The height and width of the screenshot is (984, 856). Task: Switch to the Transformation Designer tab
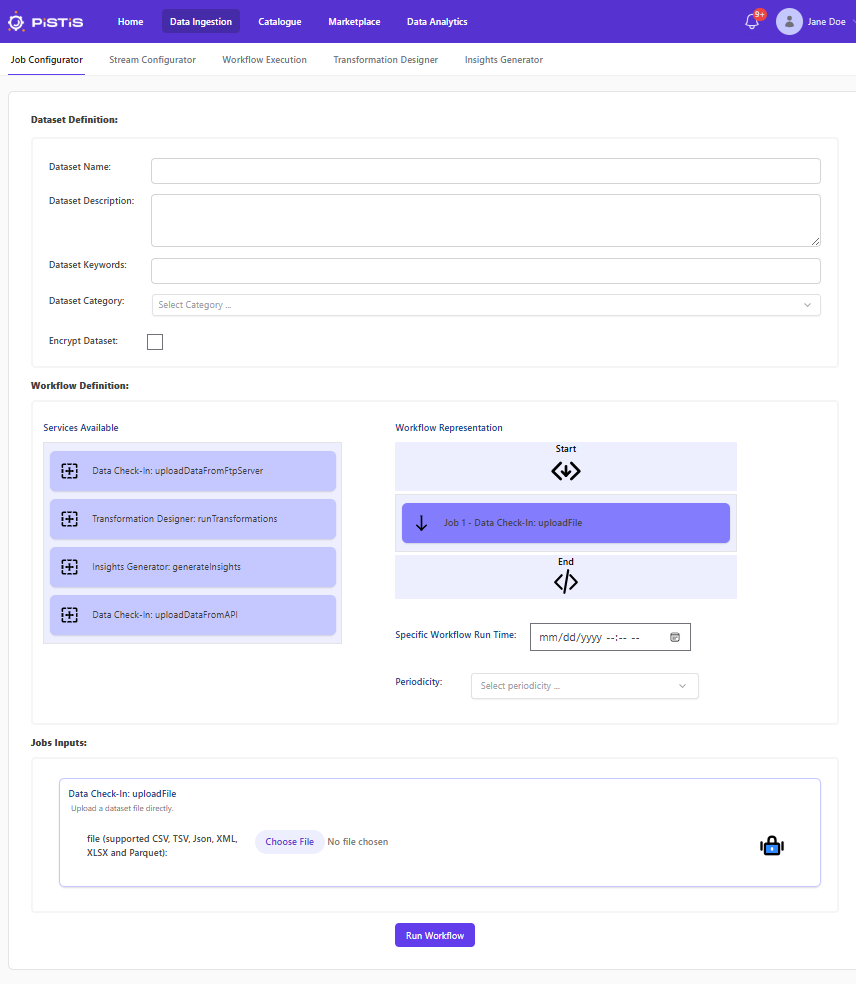point(385,60)
